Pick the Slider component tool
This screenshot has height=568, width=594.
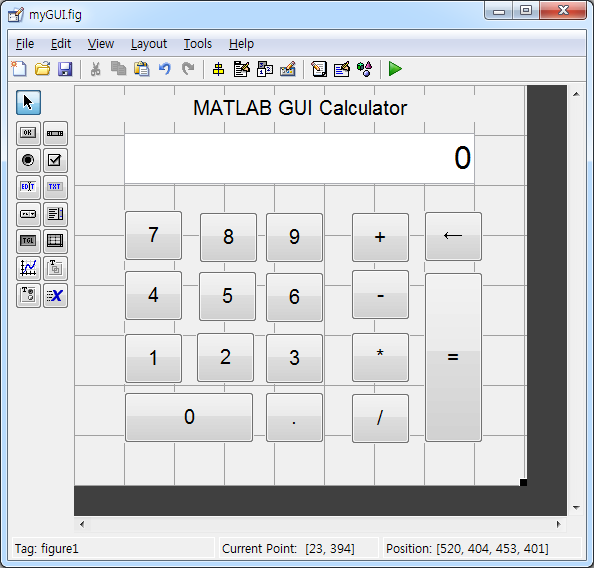point(55,133)
